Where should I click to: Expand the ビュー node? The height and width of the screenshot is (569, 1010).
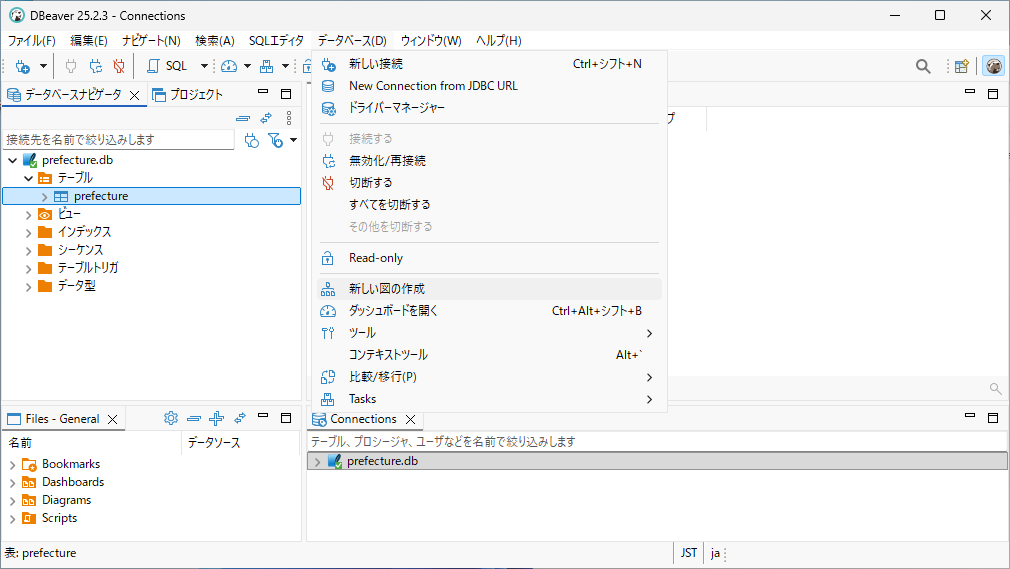coord(28,215)
